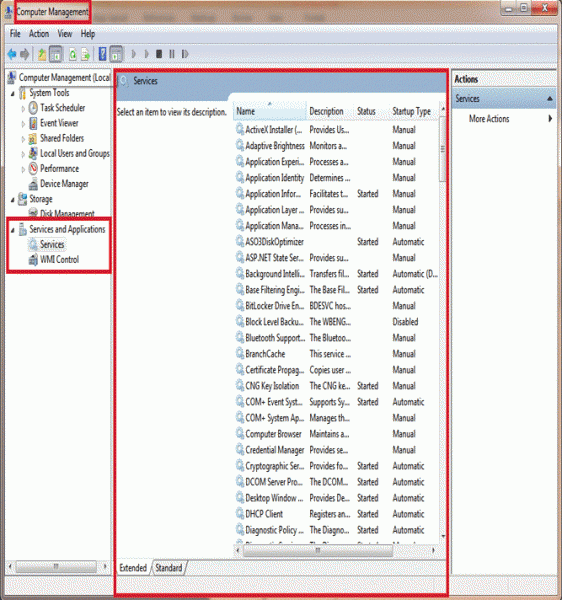This screenshot has width=562, height=600.
Task: Sort services by Startup Type column
Action: pos(412,111)
